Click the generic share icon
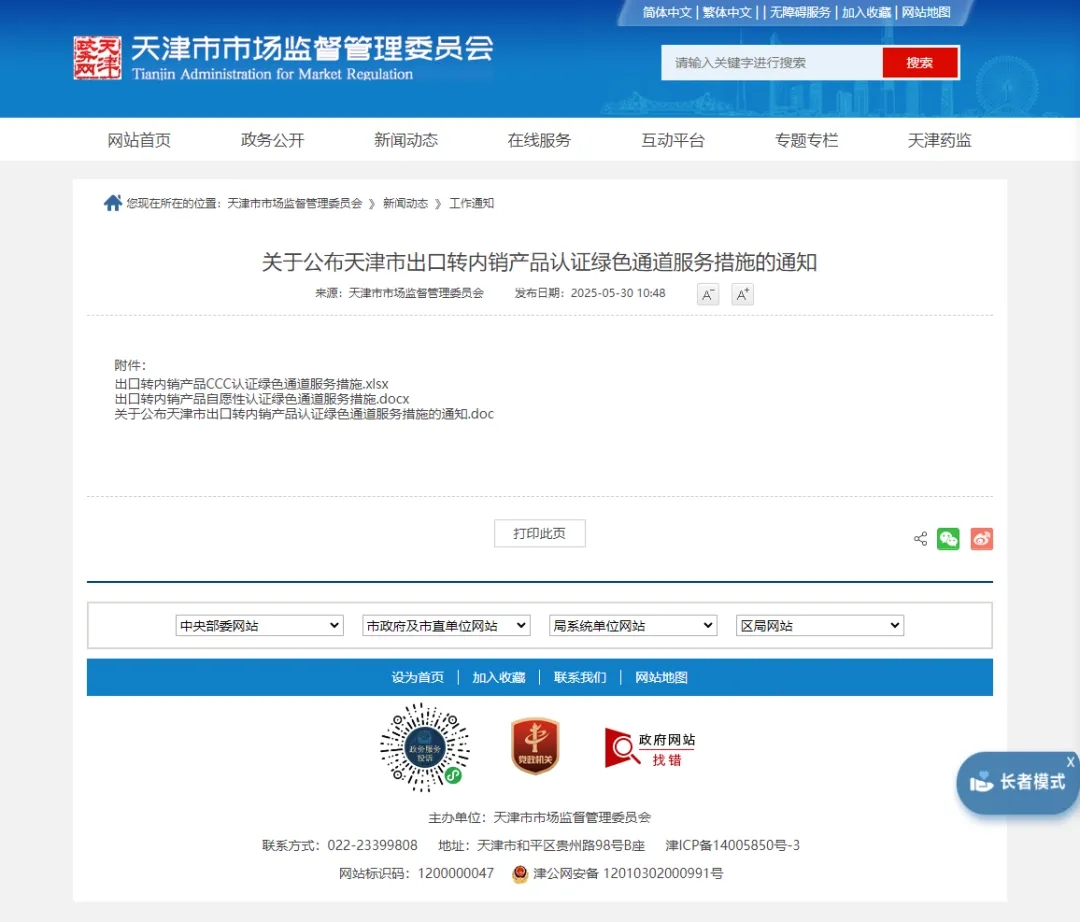The width and height of the screenshot is (1080, 922). pos(920,539)
